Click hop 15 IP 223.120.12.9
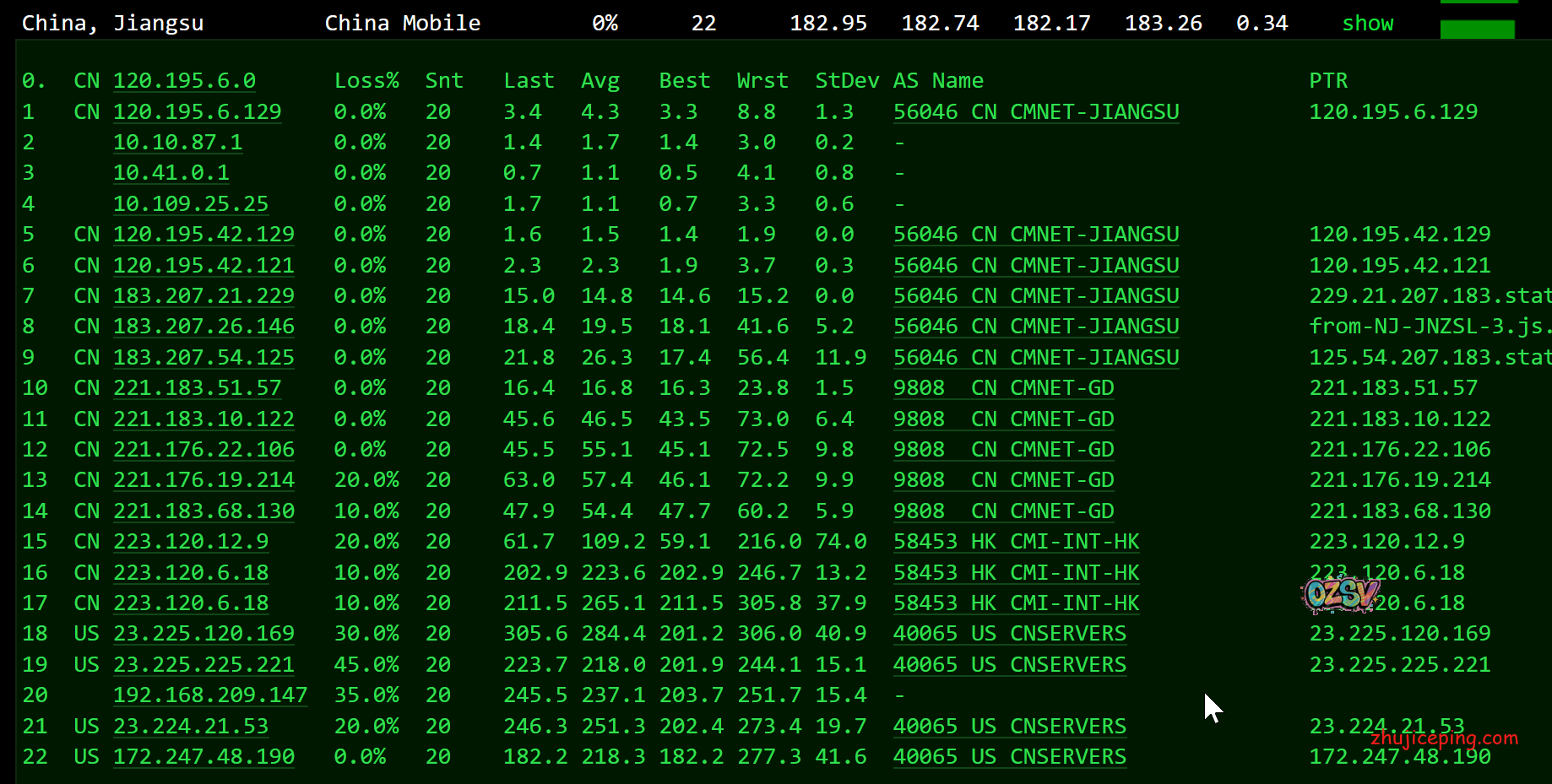The width and height of the screenshot is (1552, 784). click(191, 542)
